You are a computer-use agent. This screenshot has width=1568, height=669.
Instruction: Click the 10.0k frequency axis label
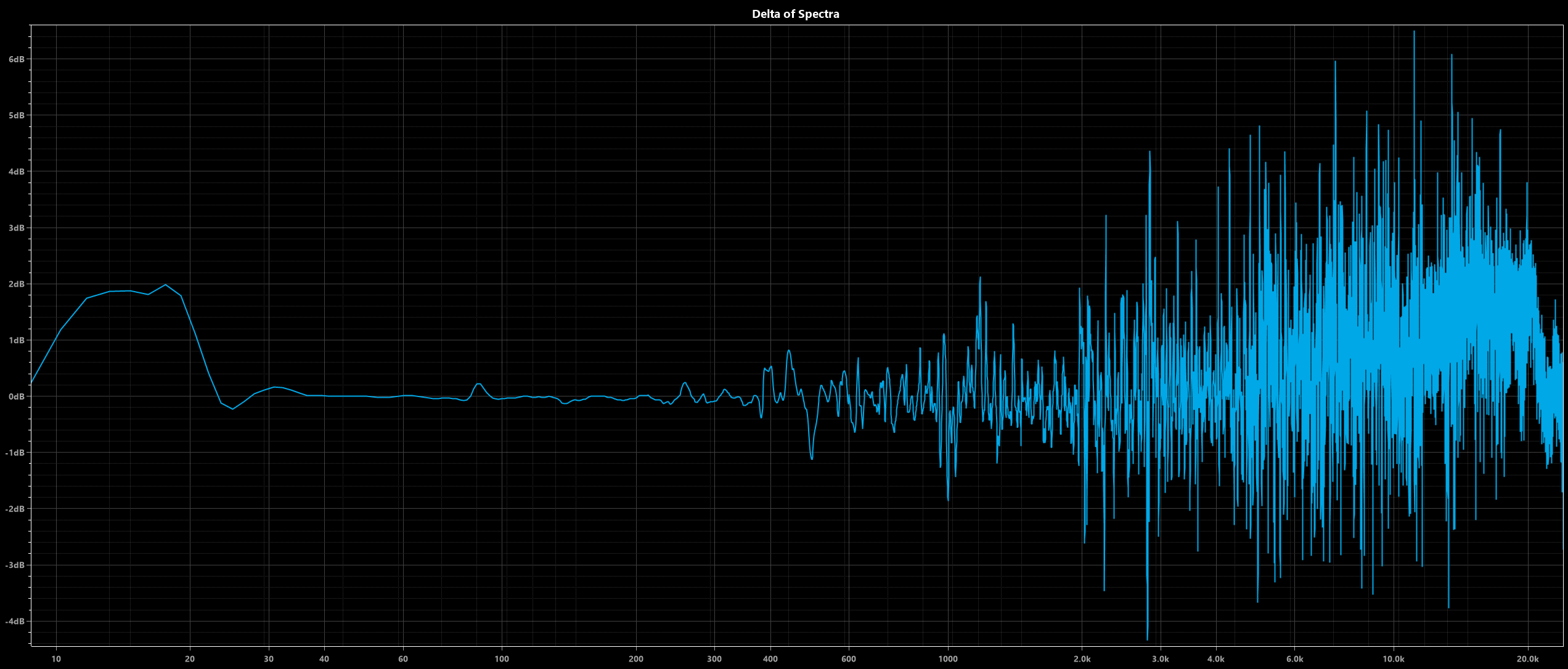[1394, 659]
